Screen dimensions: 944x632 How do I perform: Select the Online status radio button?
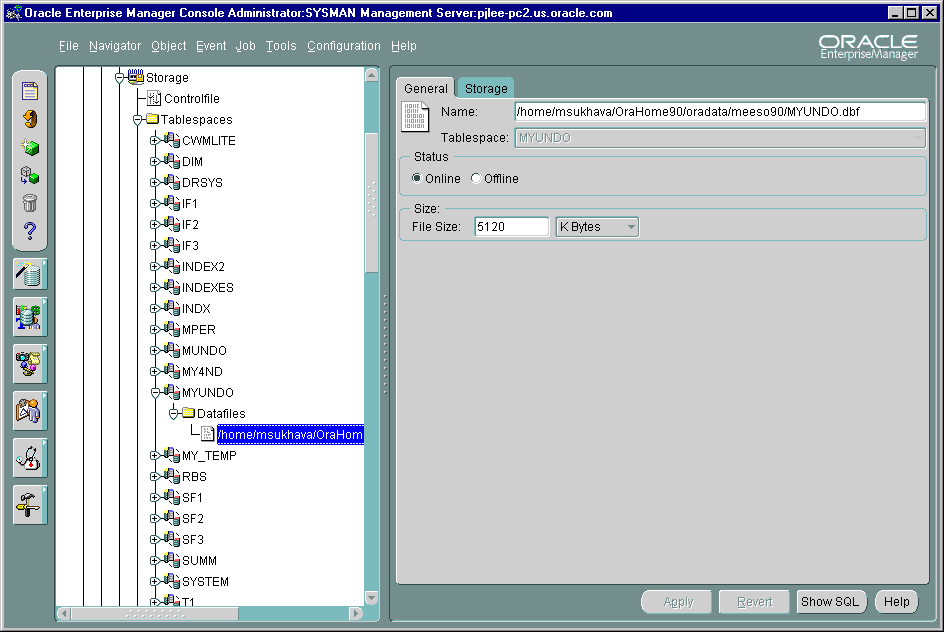pos(417,178)
